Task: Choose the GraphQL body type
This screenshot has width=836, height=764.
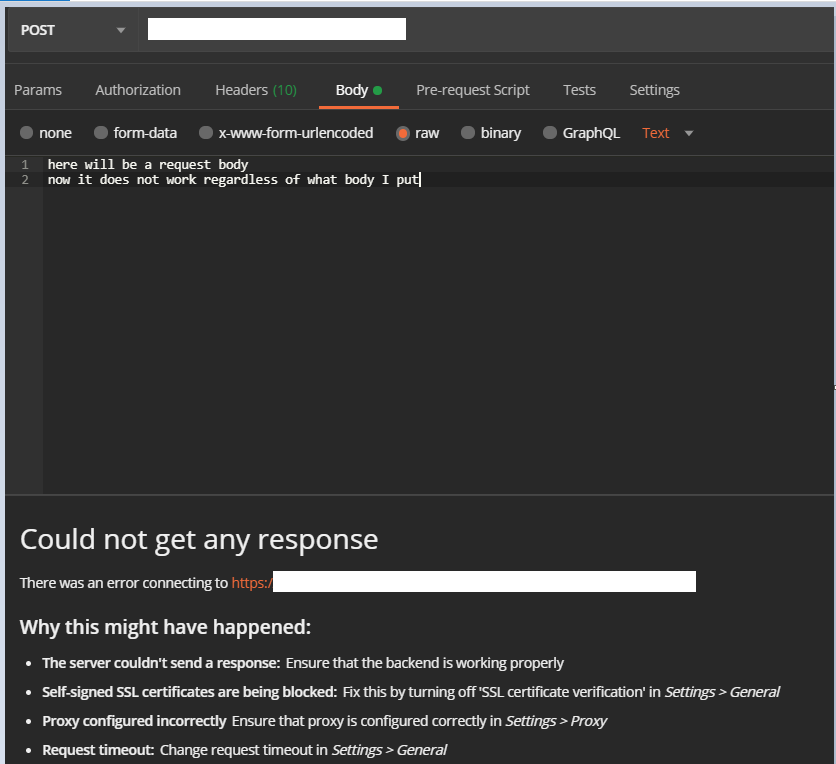Action: point(591,132)
